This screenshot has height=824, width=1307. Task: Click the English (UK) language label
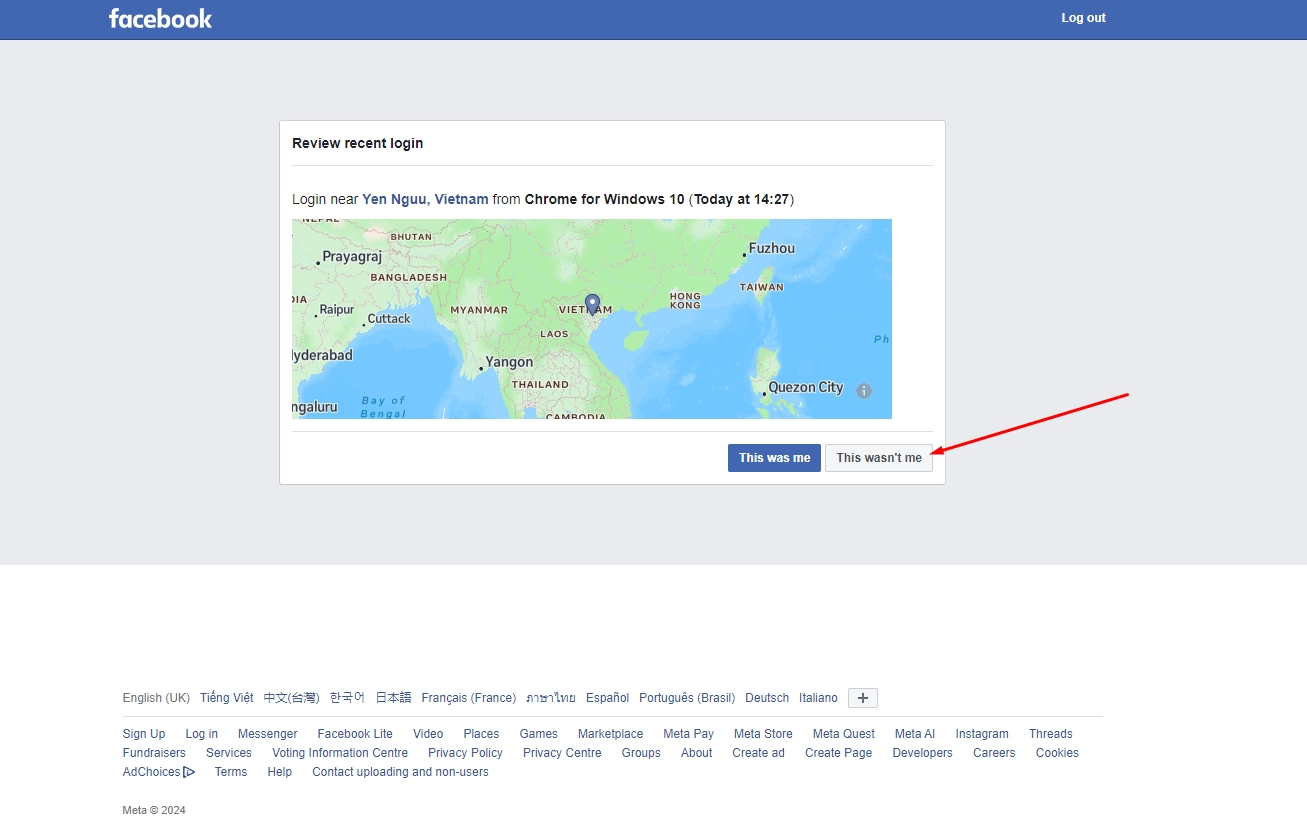(x=156, y=698)
